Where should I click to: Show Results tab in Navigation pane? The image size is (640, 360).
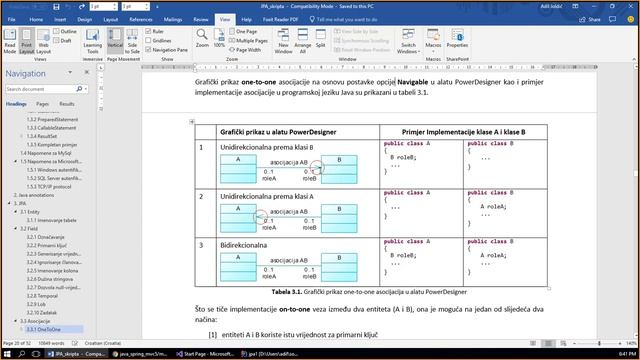coord(67,104)
